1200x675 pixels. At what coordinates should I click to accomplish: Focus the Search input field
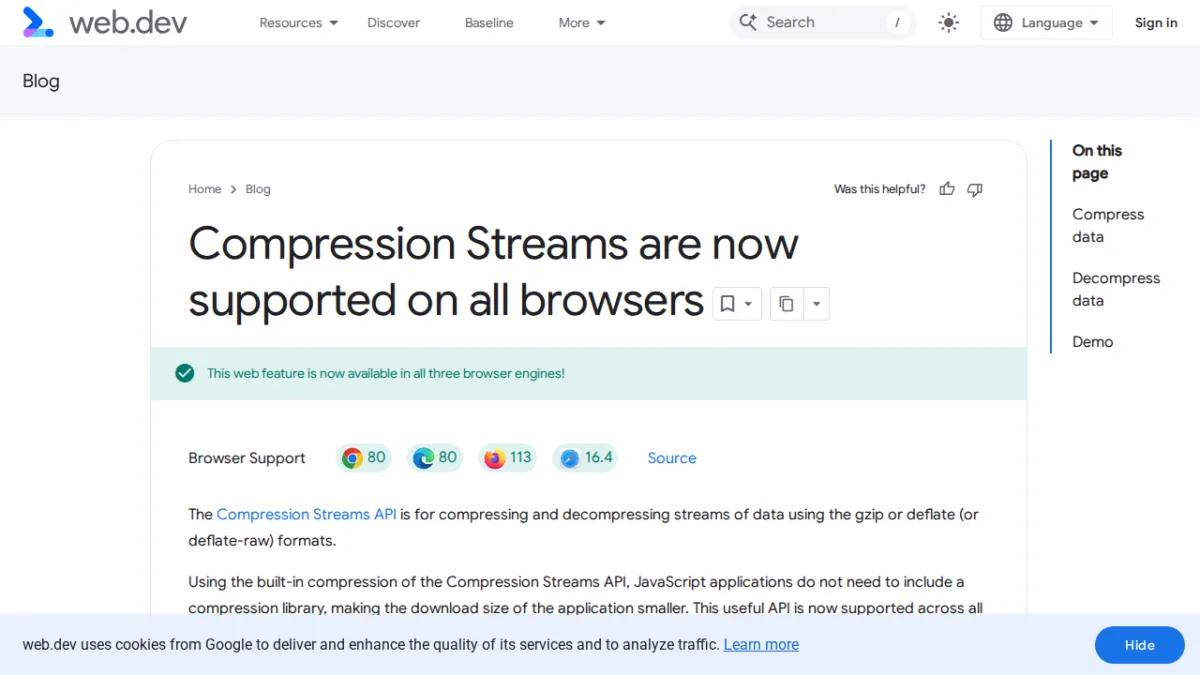[822, 22]
